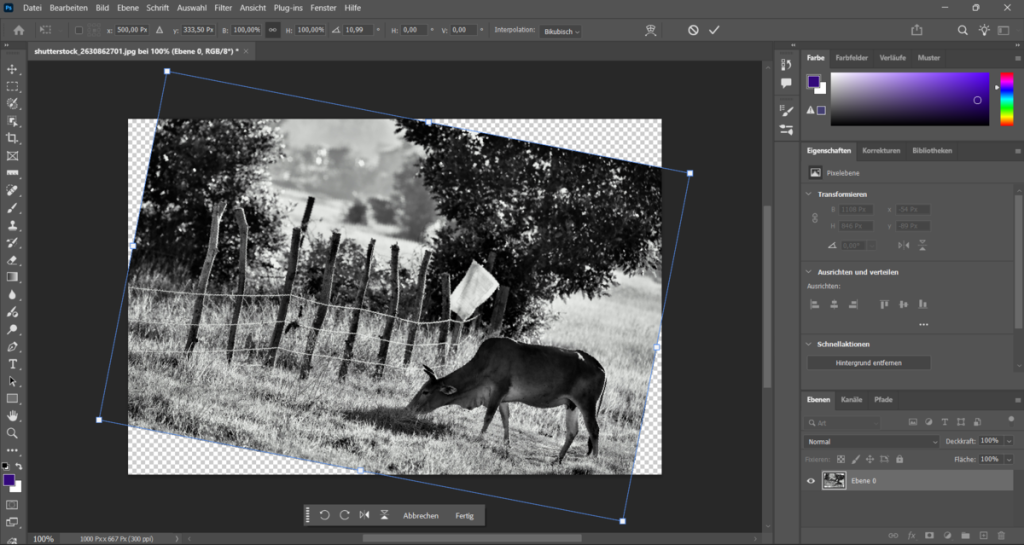Commit the transform with the checkmark icon
The height and width of the screenshot is (545, 1024).
coord(714,30)
